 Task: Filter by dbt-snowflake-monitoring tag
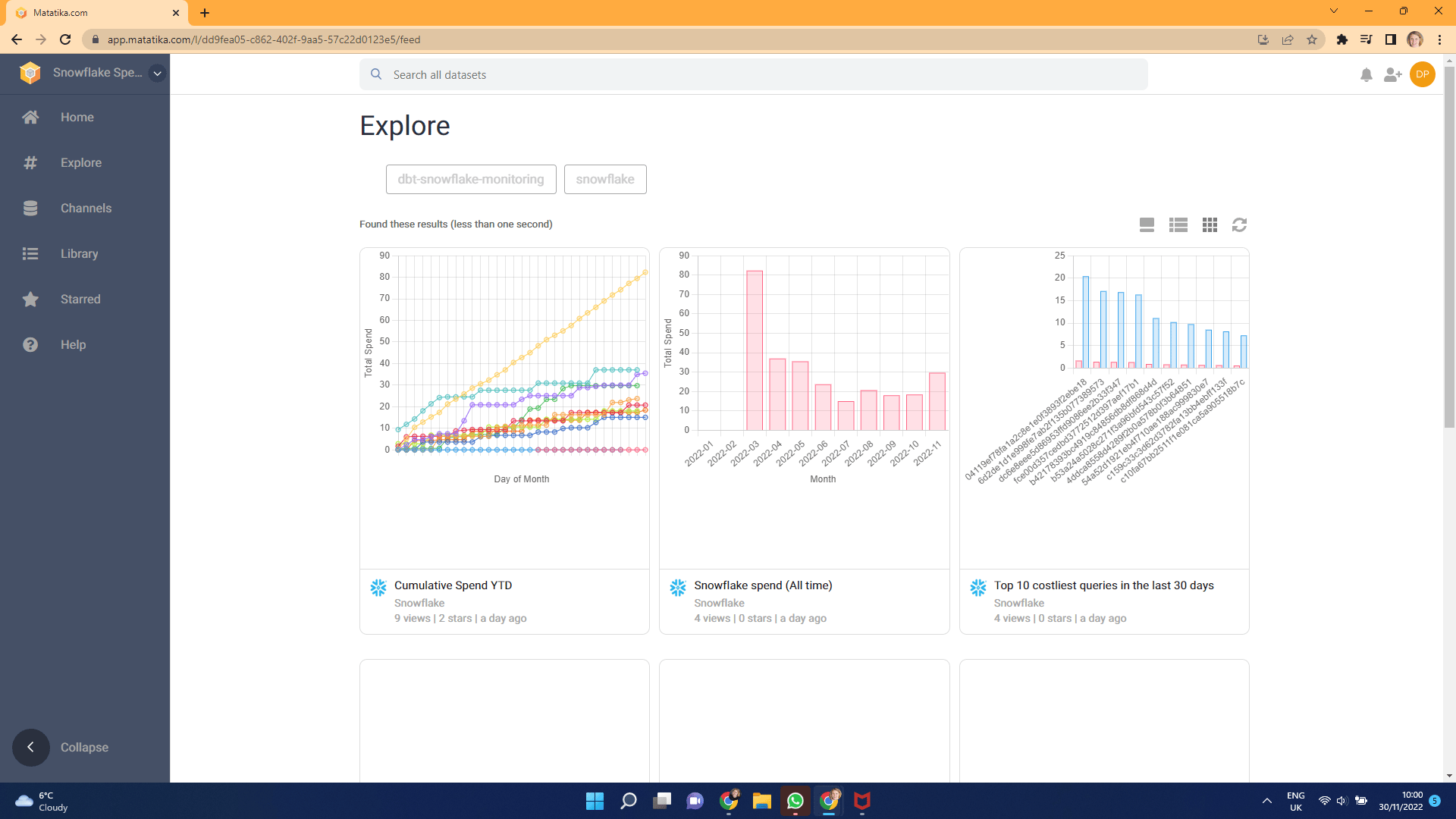tap(470, 179)
